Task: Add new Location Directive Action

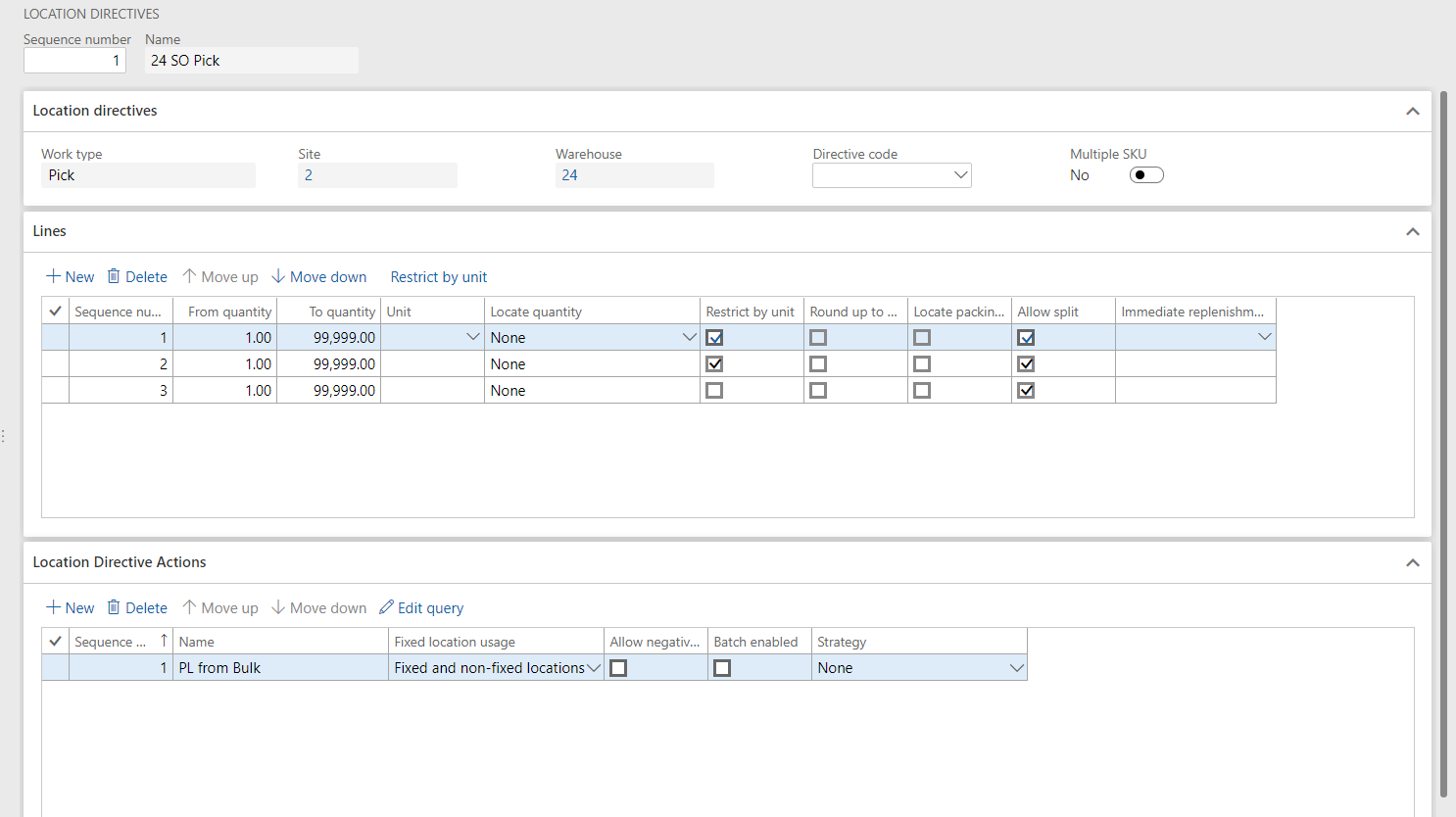Action: 70,608
